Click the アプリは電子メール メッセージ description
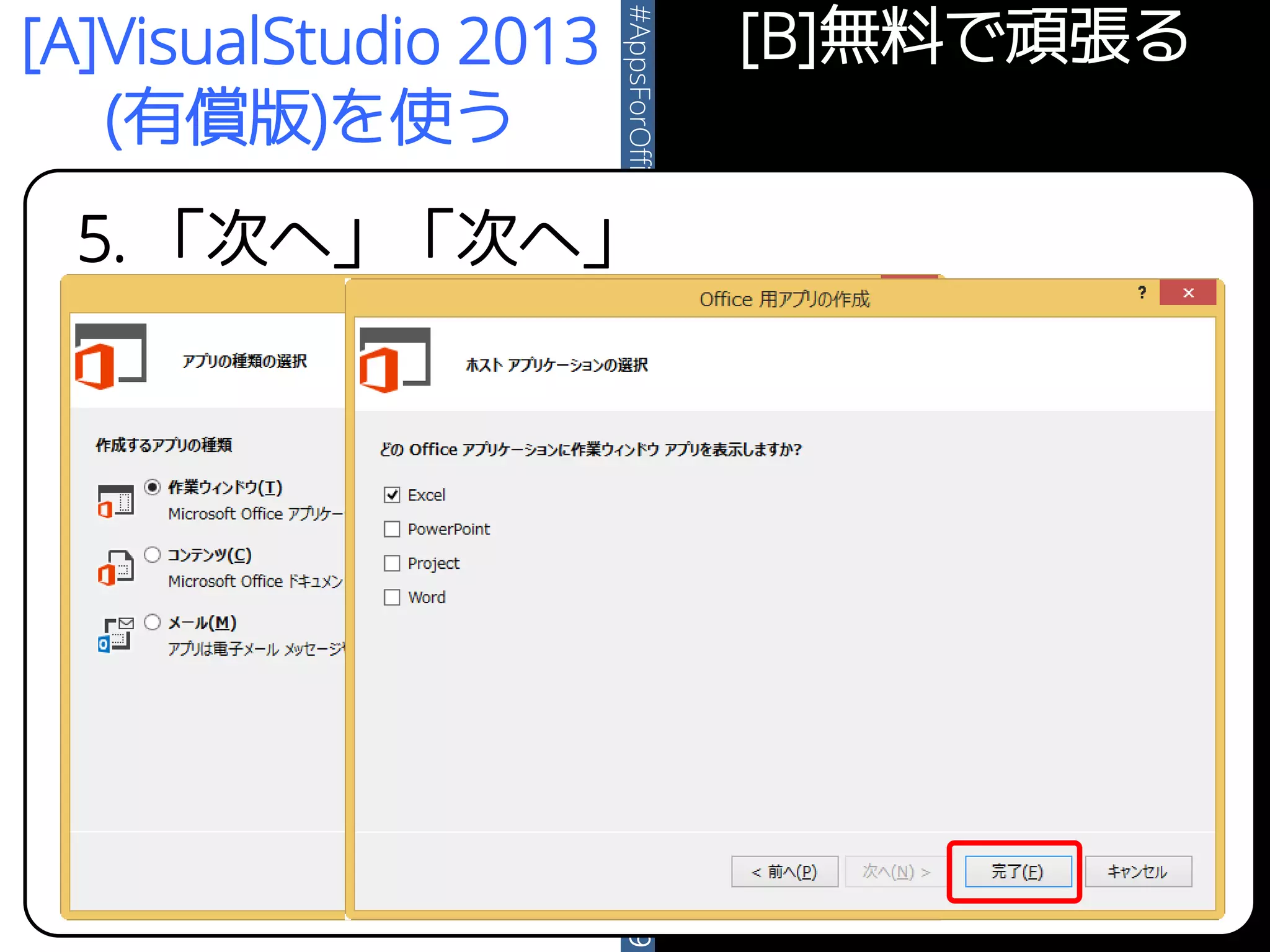Screen dimensions: 1270x952 (256, 649)
